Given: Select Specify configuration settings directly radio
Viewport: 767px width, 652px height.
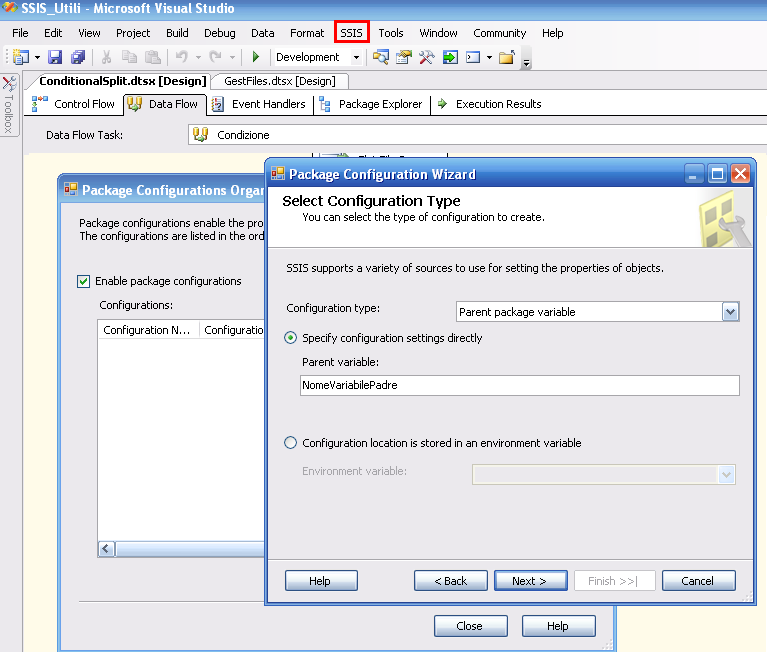Looking at the screenshot, I should pos(291,338).
